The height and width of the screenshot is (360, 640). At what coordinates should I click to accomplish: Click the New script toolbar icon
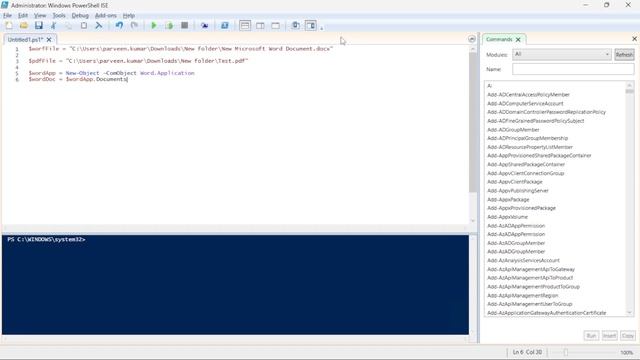click(x=9, y=25)
